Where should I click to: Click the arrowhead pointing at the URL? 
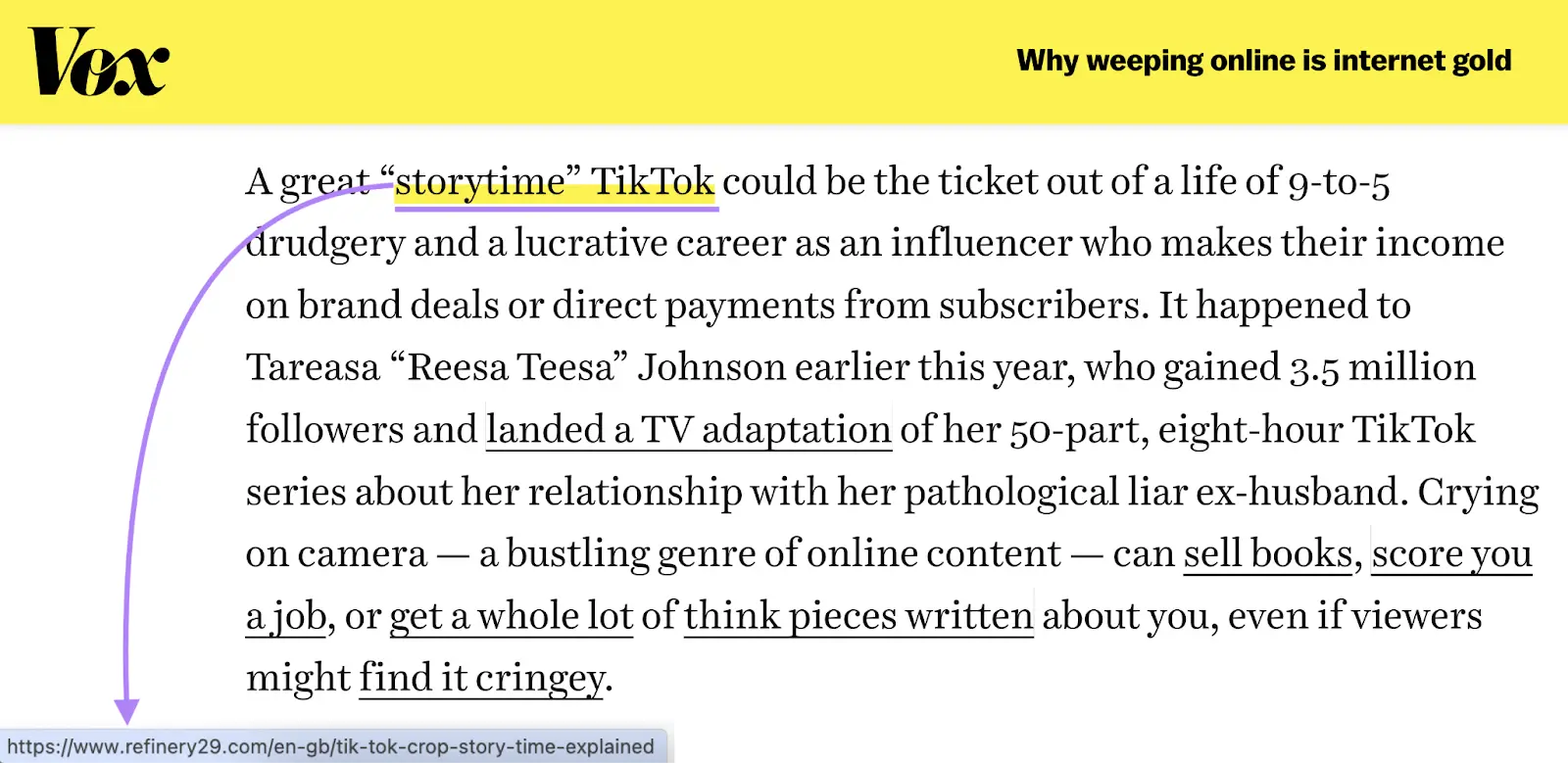coord(125,707)
